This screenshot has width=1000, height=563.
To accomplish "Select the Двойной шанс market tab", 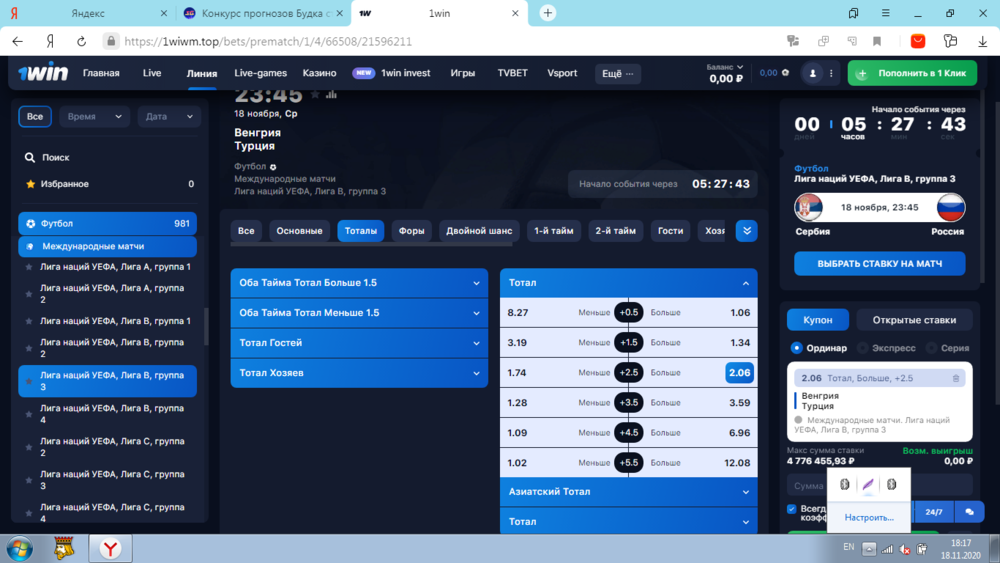I will pos(479,231).
